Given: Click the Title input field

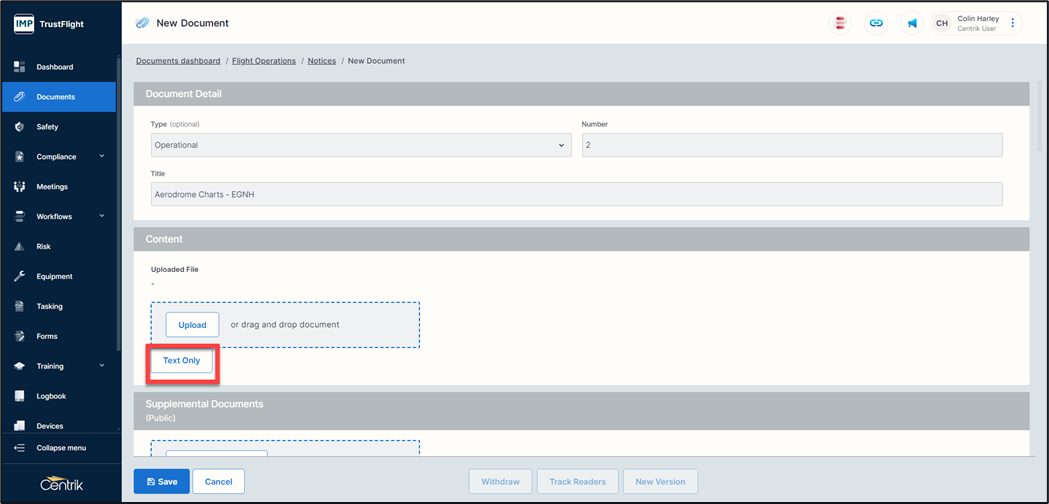Looking at the screenshot, I should [576, 194].
